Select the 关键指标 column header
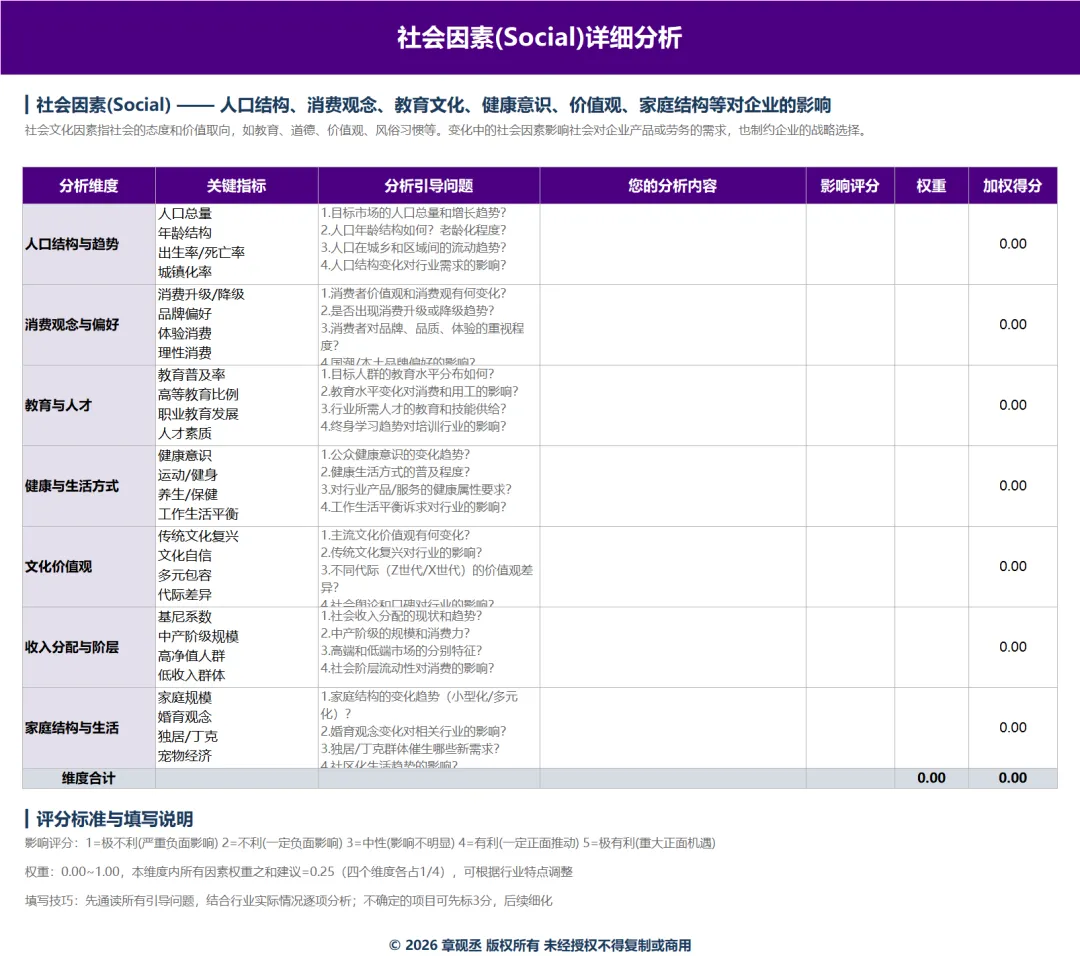1080x956 pixels. point(236,185)
